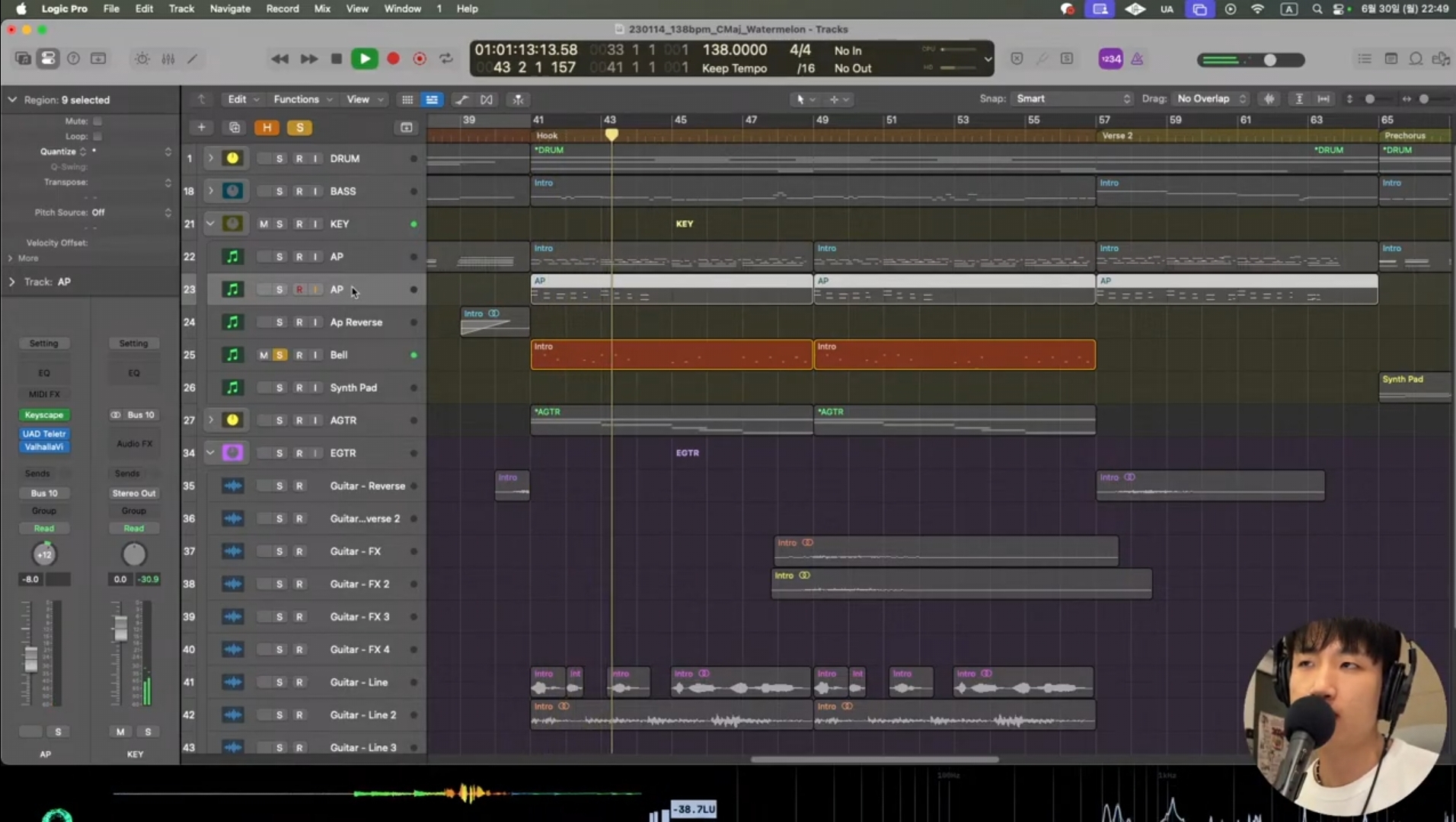This screenshot has height=822, width=1456.
Task: Click the Rewind transport button
Action: coord(279,59)
